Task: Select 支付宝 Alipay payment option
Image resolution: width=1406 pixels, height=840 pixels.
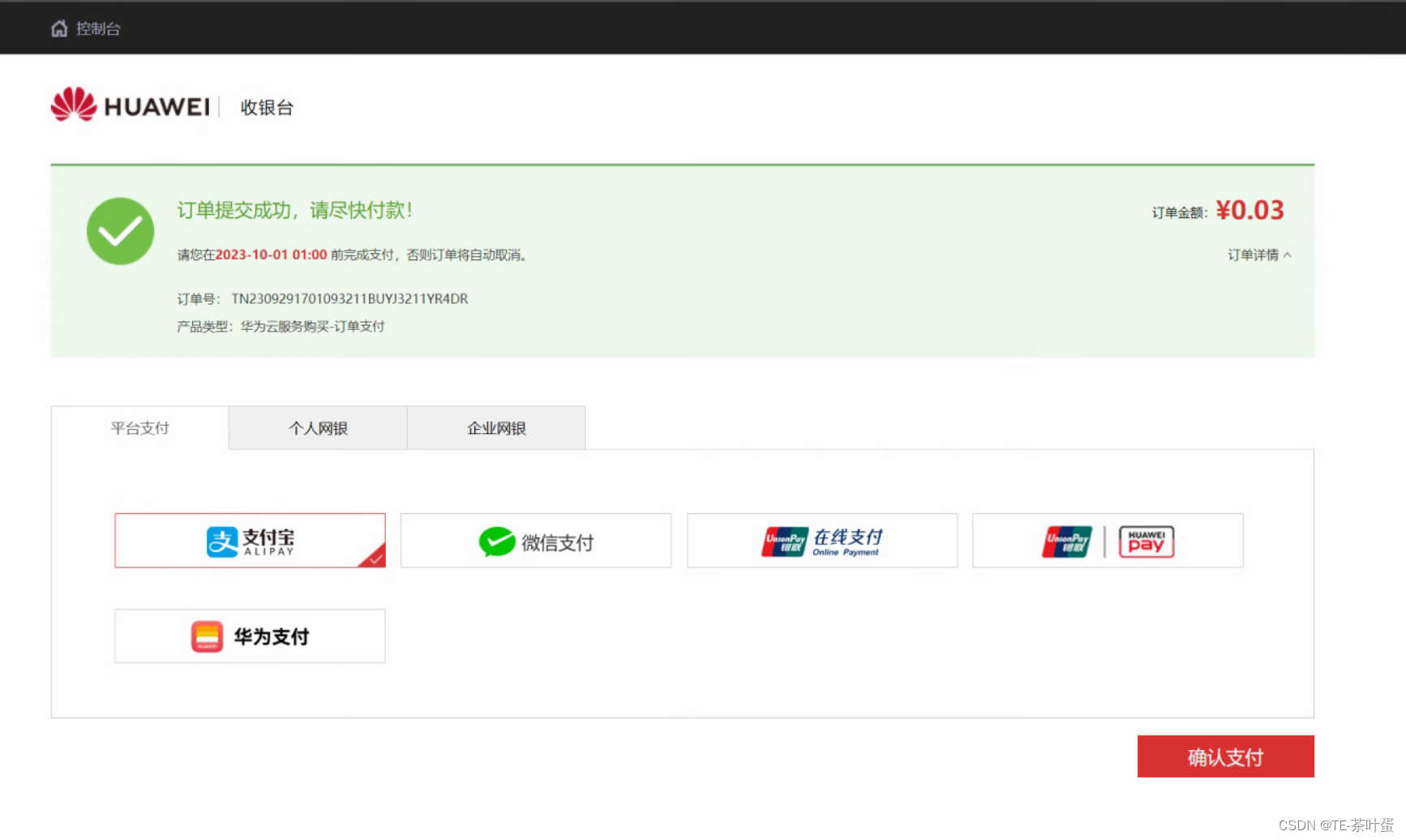Action: (250, 541)
